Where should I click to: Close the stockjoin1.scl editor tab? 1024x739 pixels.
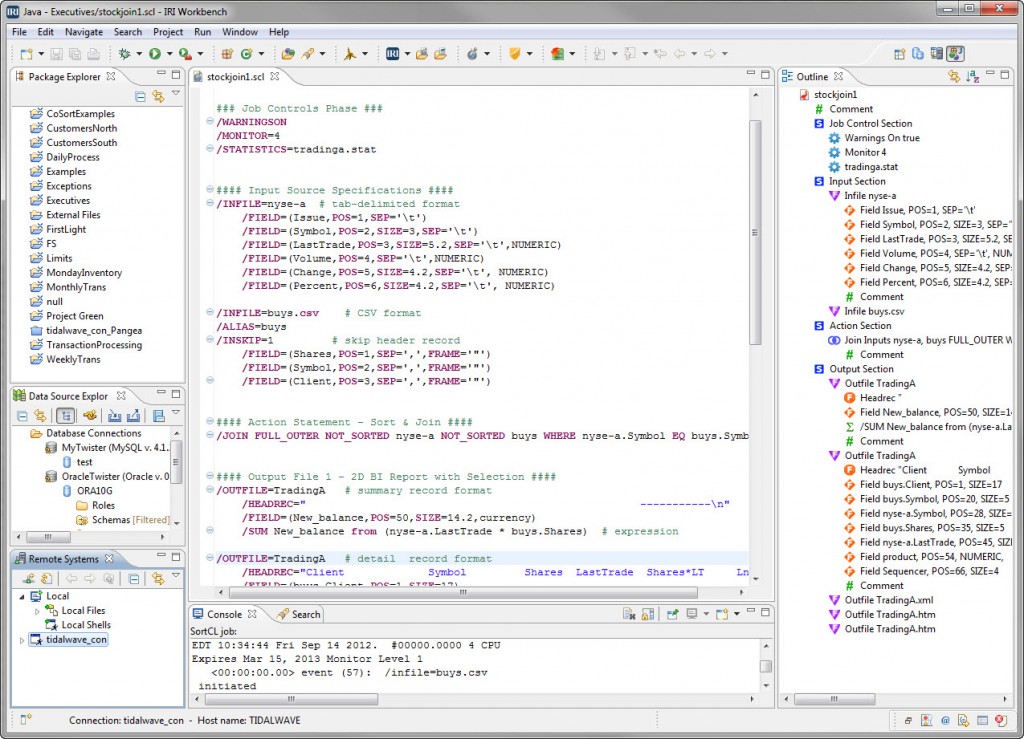pyautogui.click(x=275, y=76)
